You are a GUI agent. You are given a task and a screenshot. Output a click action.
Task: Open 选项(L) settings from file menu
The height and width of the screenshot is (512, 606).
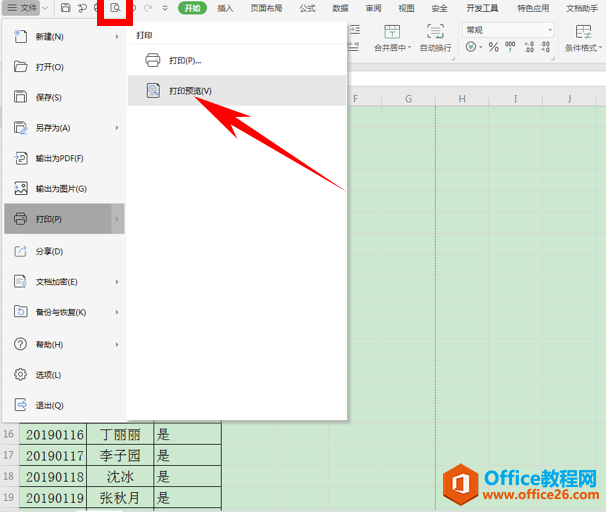[x=64, y=375]
